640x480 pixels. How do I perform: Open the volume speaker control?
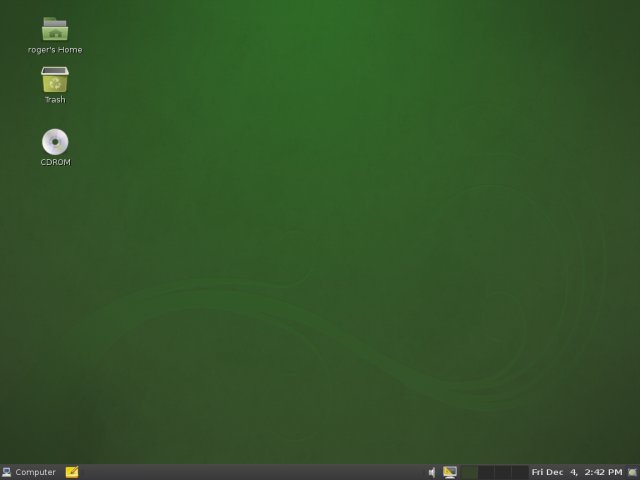pos(432,473)
